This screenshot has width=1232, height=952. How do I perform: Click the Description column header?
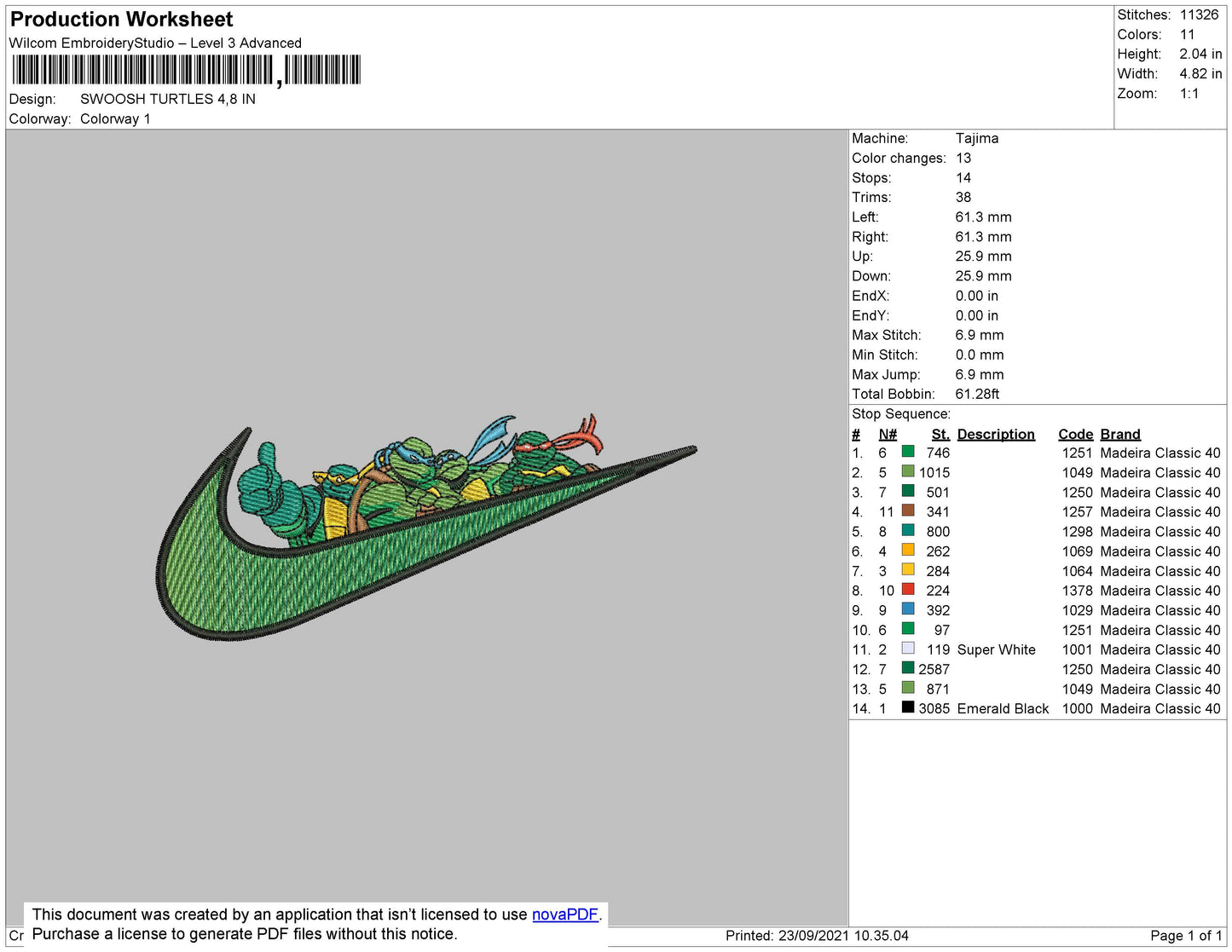[x=995, y=434]
